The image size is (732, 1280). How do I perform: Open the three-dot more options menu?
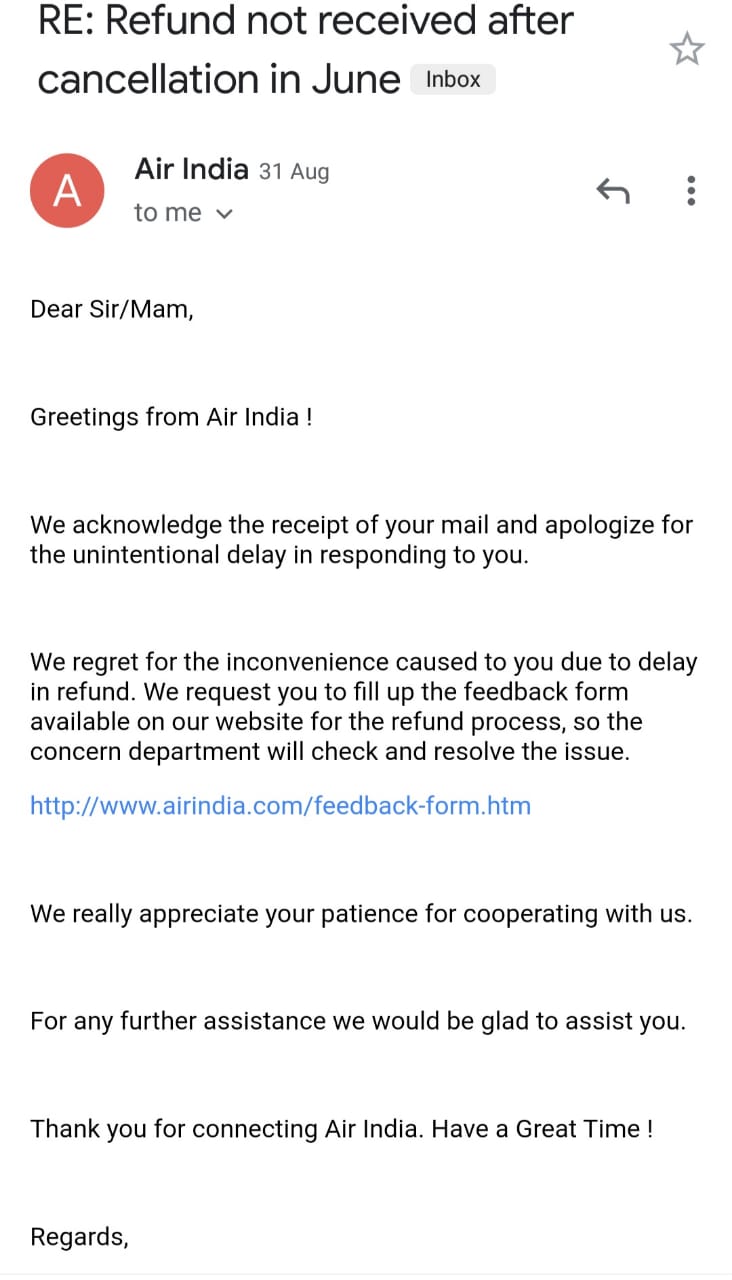690,190
